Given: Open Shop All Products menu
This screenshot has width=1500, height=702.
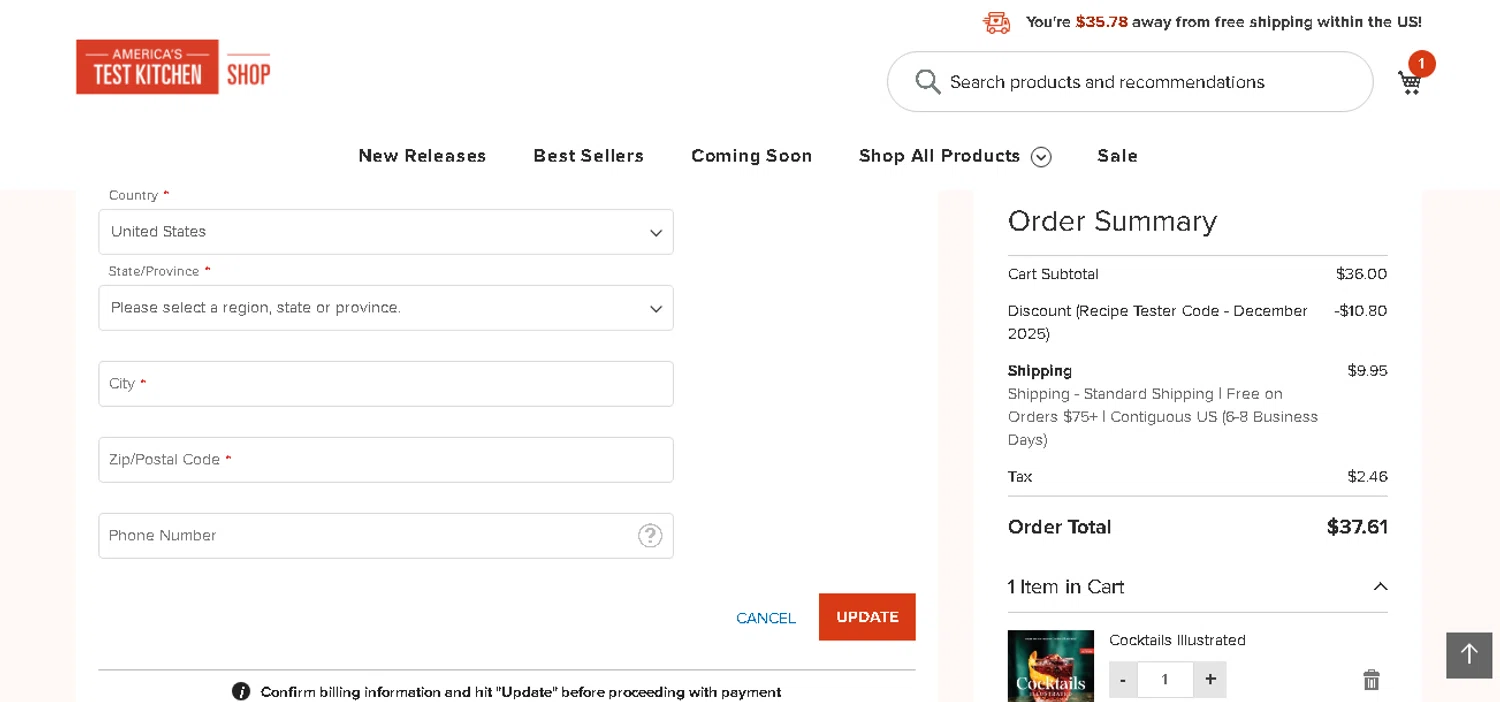Looking at the screenshot, I should [x=939, y=156].
